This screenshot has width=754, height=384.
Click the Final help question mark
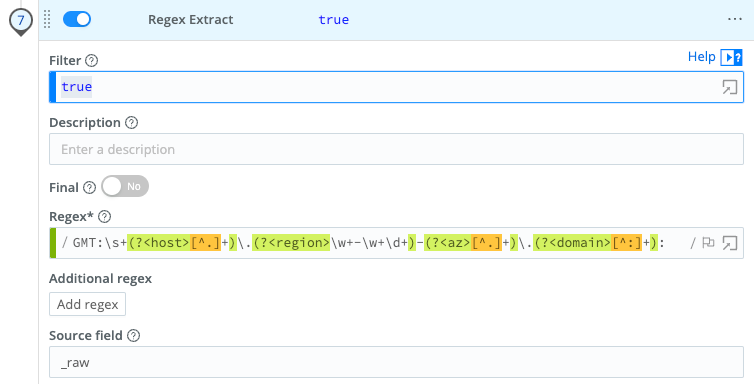(89, 187)
